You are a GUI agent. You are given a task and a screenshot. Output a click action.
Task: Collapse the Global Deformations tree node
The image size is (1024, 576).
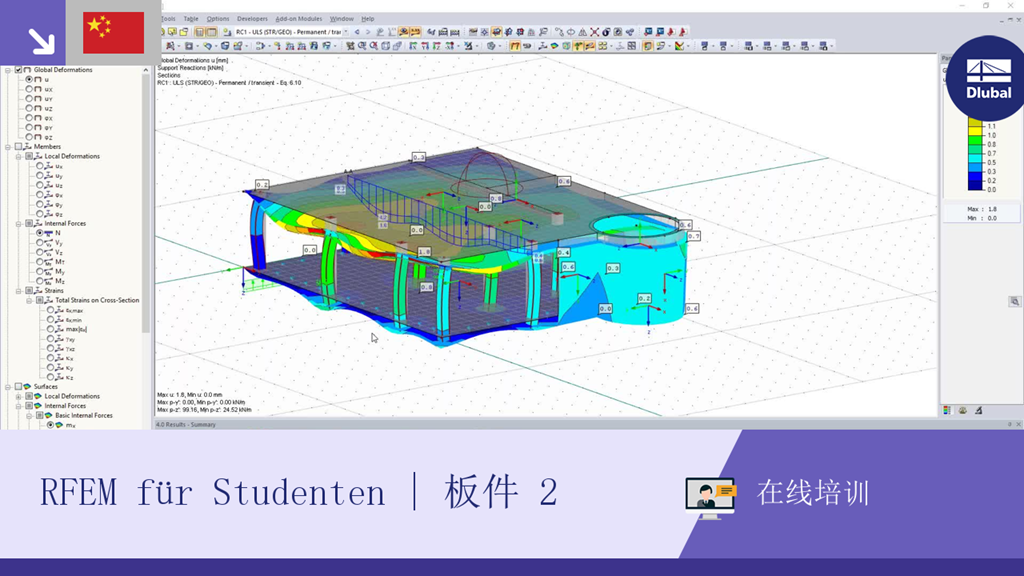(x=8, y=70)
